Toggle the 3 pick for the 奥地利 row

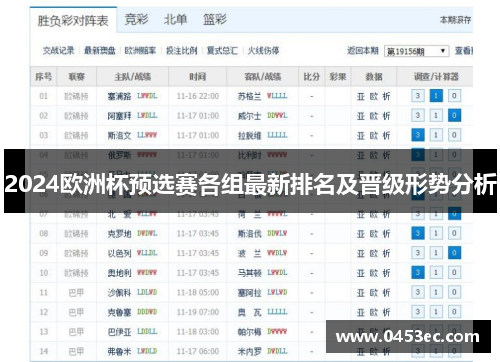[x=418, y=273]
